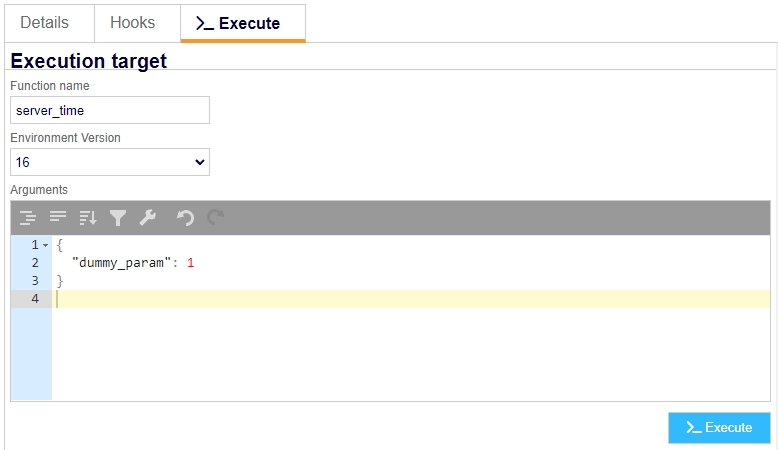Collapse the JSON object at line 1

46,245
